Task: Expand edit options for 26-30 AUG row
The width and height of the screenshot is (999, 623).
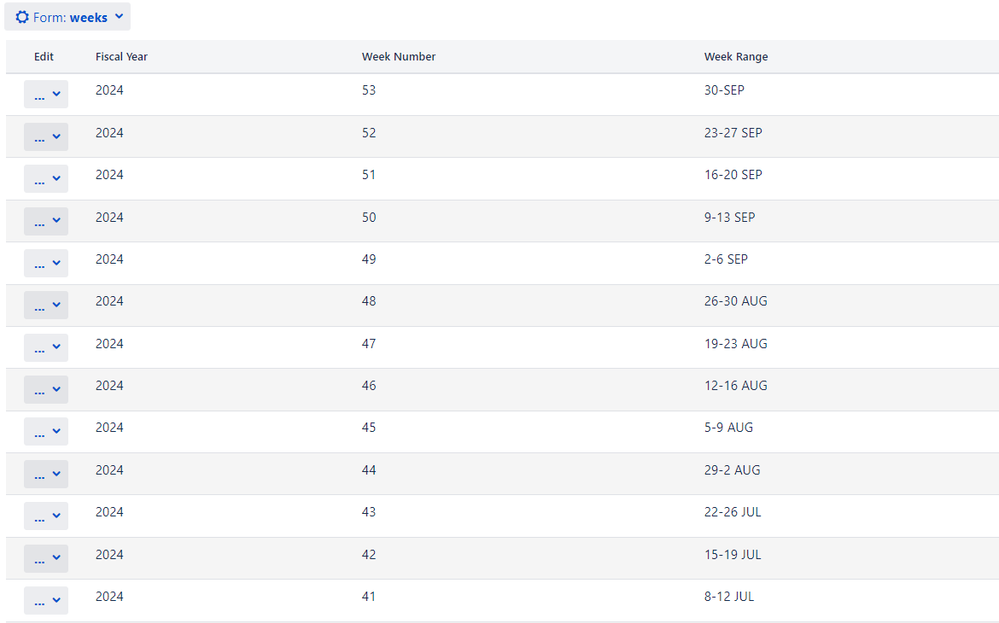Action: point(46,305)
